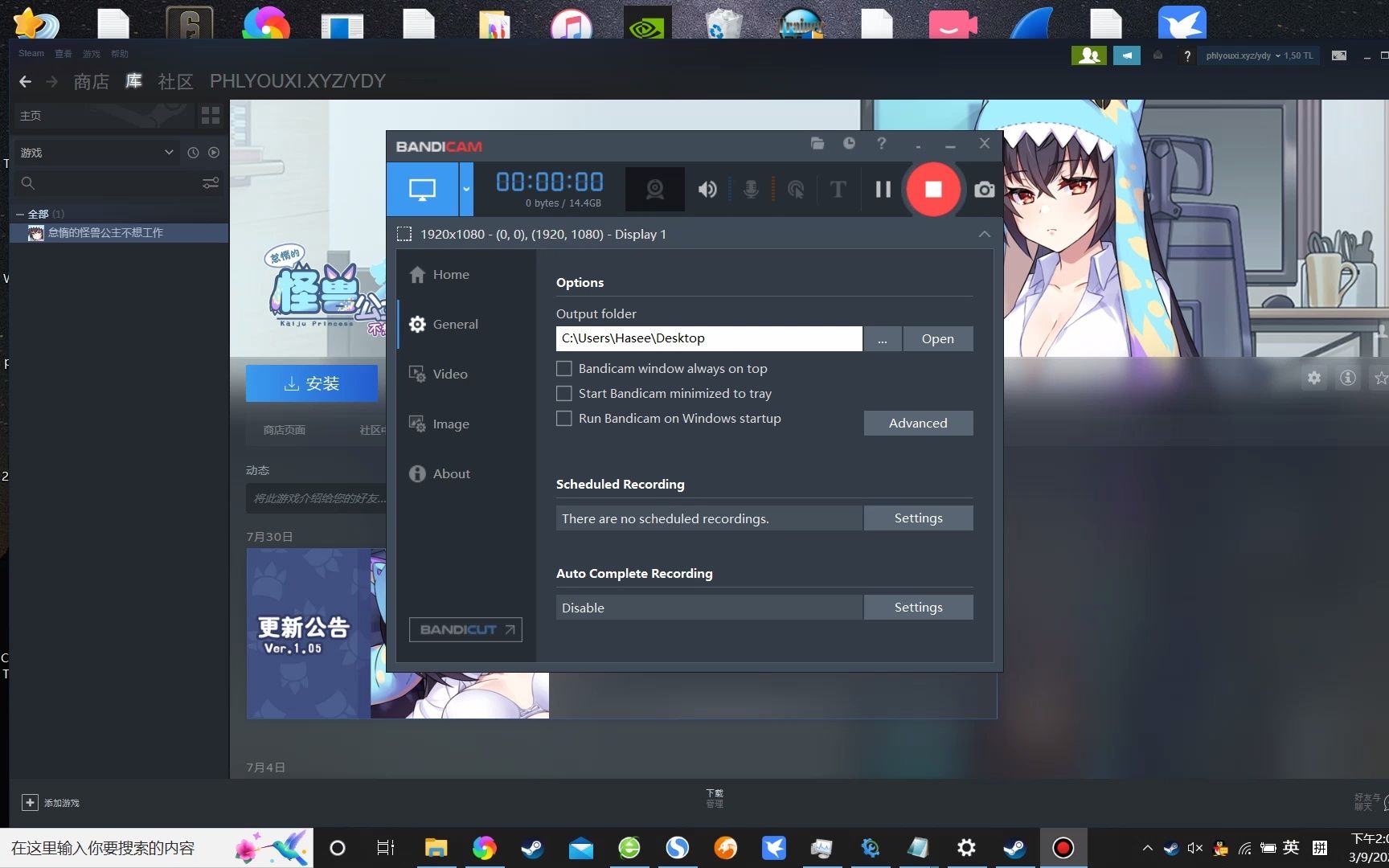This screenshot has width=1389, height=868.
Task: Open Steam 下载 downloads manager
Action: click(715, 798)
